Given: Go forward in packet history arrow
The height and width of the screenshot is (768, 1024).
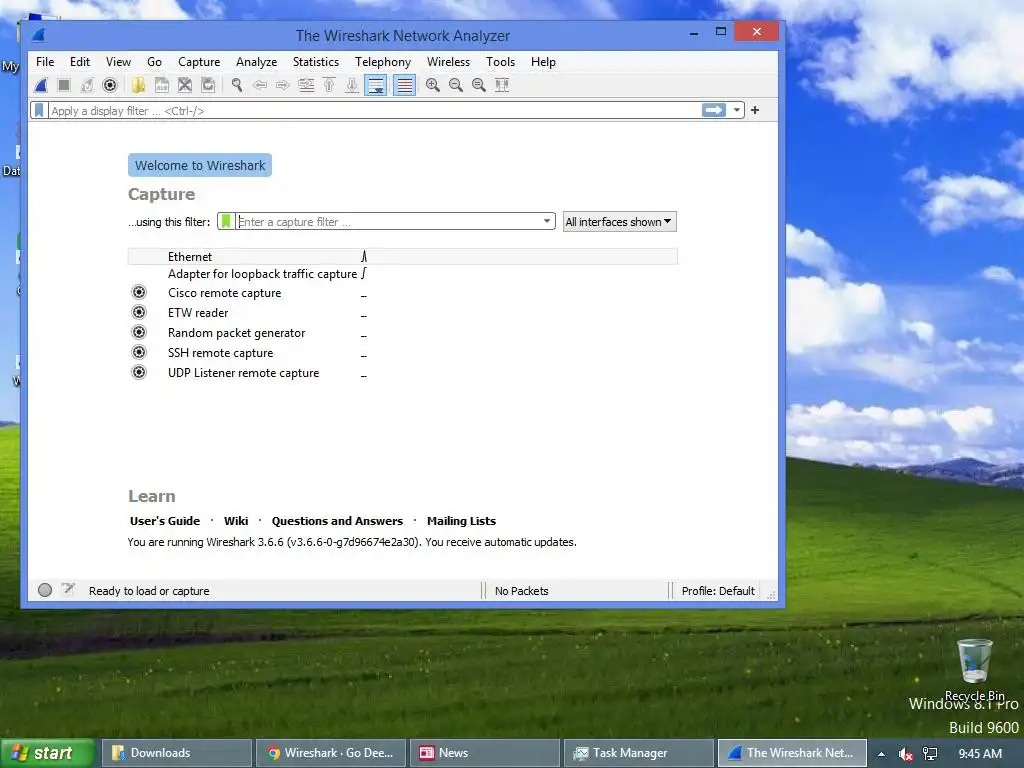Looking at the screenshot, I should click(283, 85).
